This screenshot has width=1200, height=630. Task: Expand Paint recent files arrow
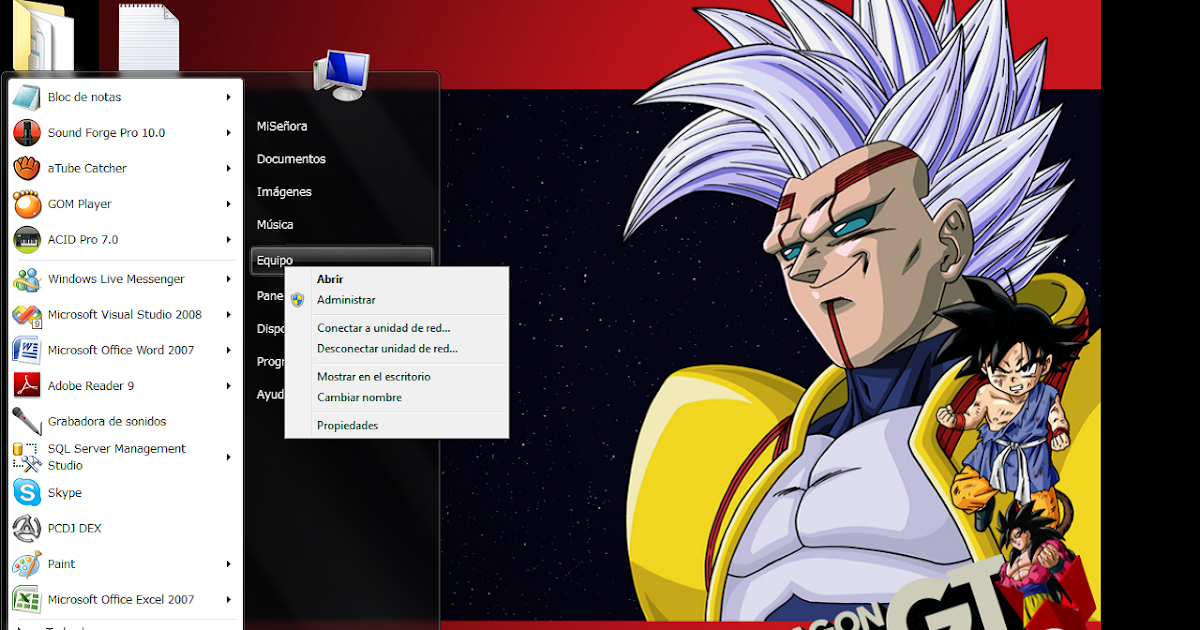pos(229,564)
